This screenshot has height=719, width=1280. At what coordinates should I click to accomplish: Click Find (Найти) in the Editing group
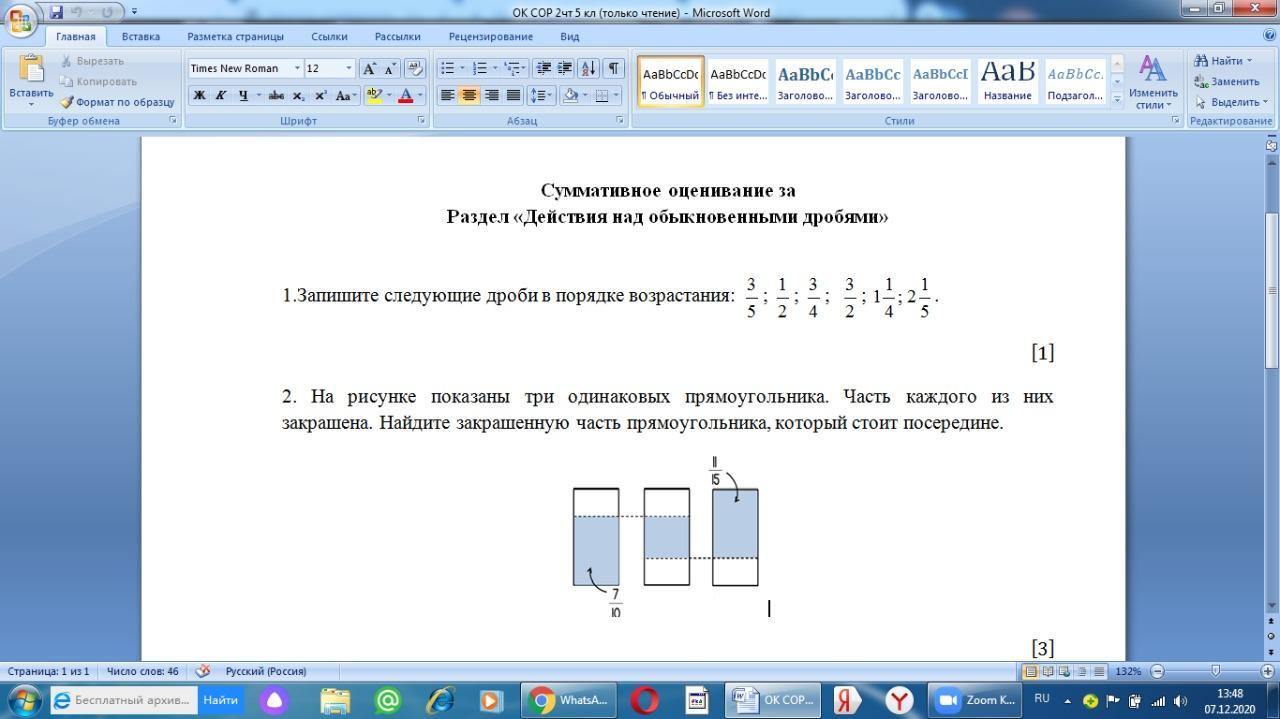[x=1223, y=60]
